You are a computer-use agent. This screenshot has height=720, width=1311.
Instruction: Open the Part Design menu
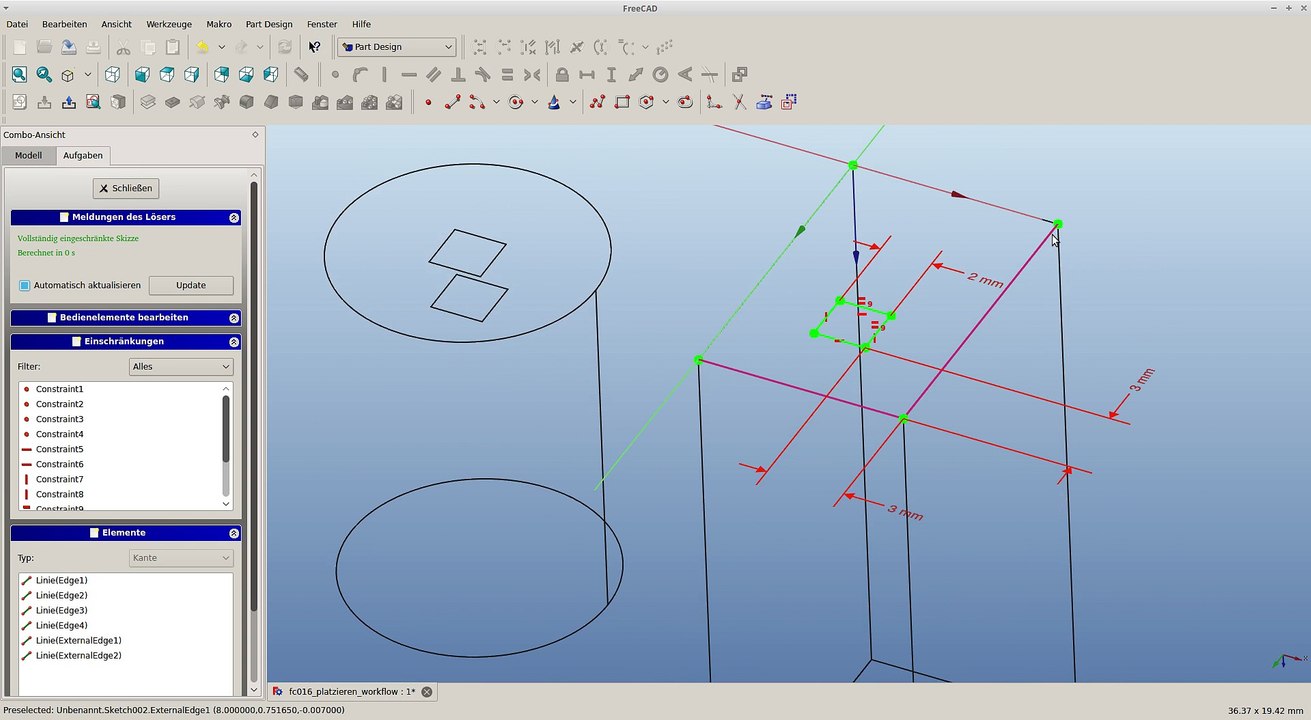pos(269,24)
